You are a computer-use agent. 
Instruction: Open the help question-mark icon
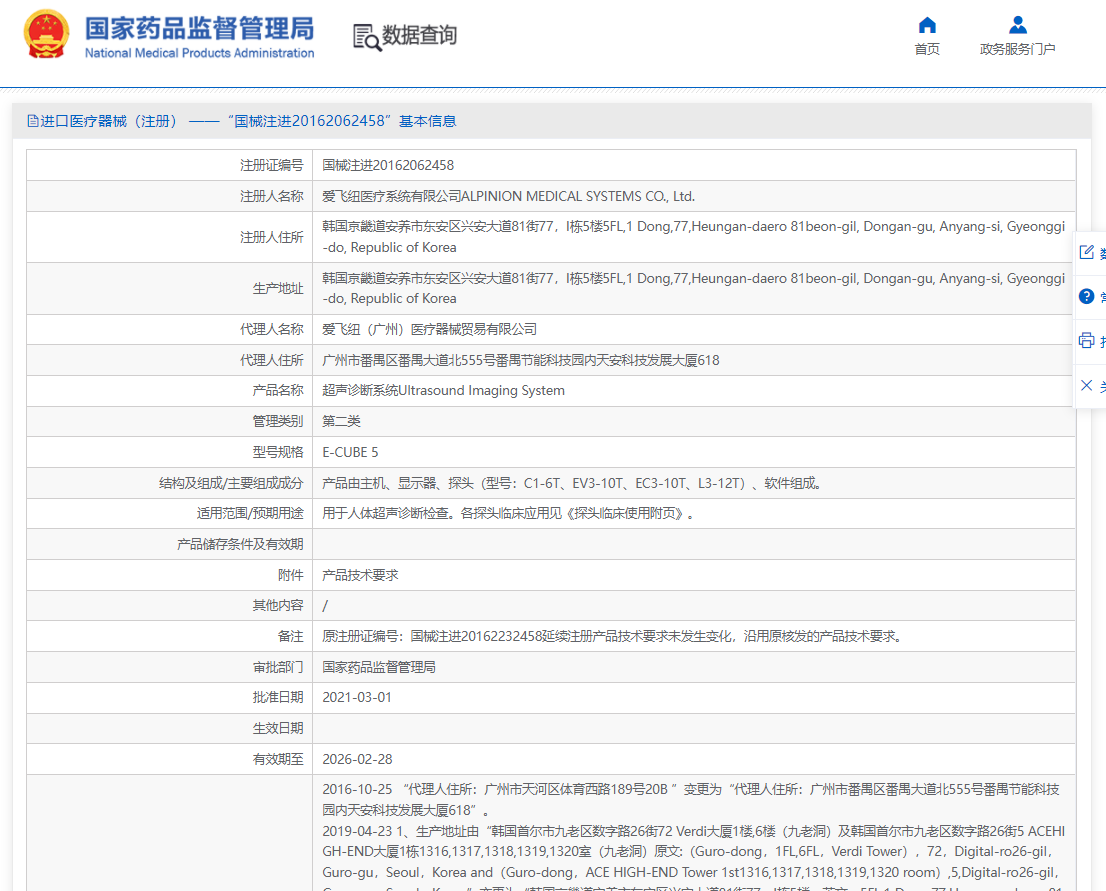click(1086, 296)
